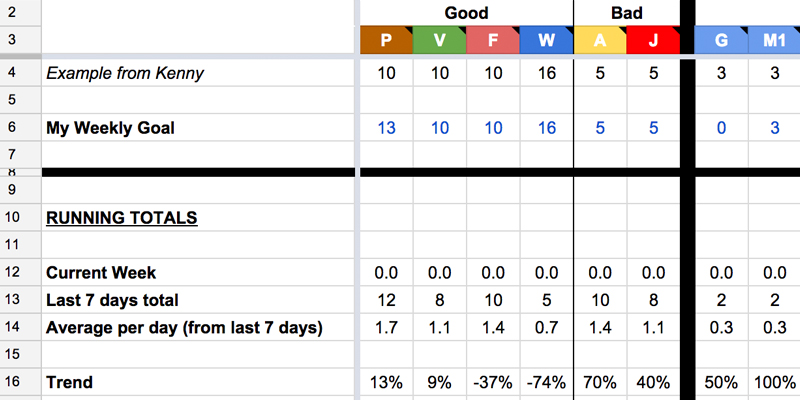Click weekly goal value 13 under P

pyautogui.click(x=386, y=127)
